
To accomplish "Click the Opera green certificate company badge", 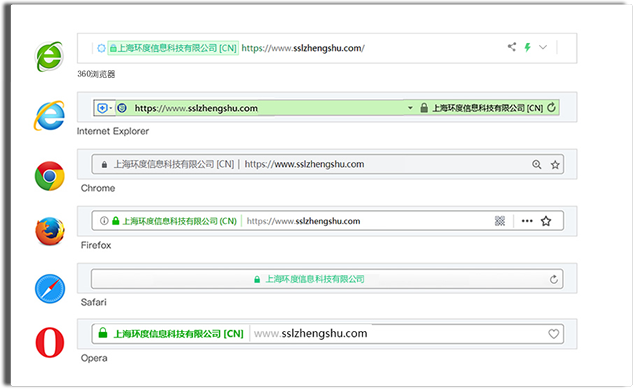I will 171,334.
